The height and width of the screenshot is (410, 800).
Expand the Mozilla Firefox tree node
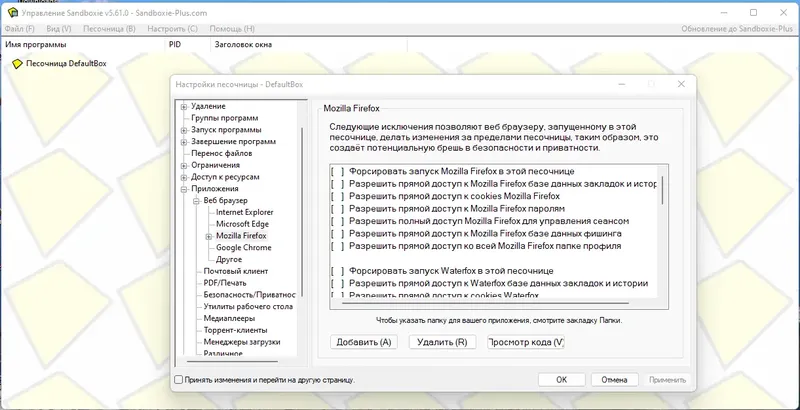point(209,236)
